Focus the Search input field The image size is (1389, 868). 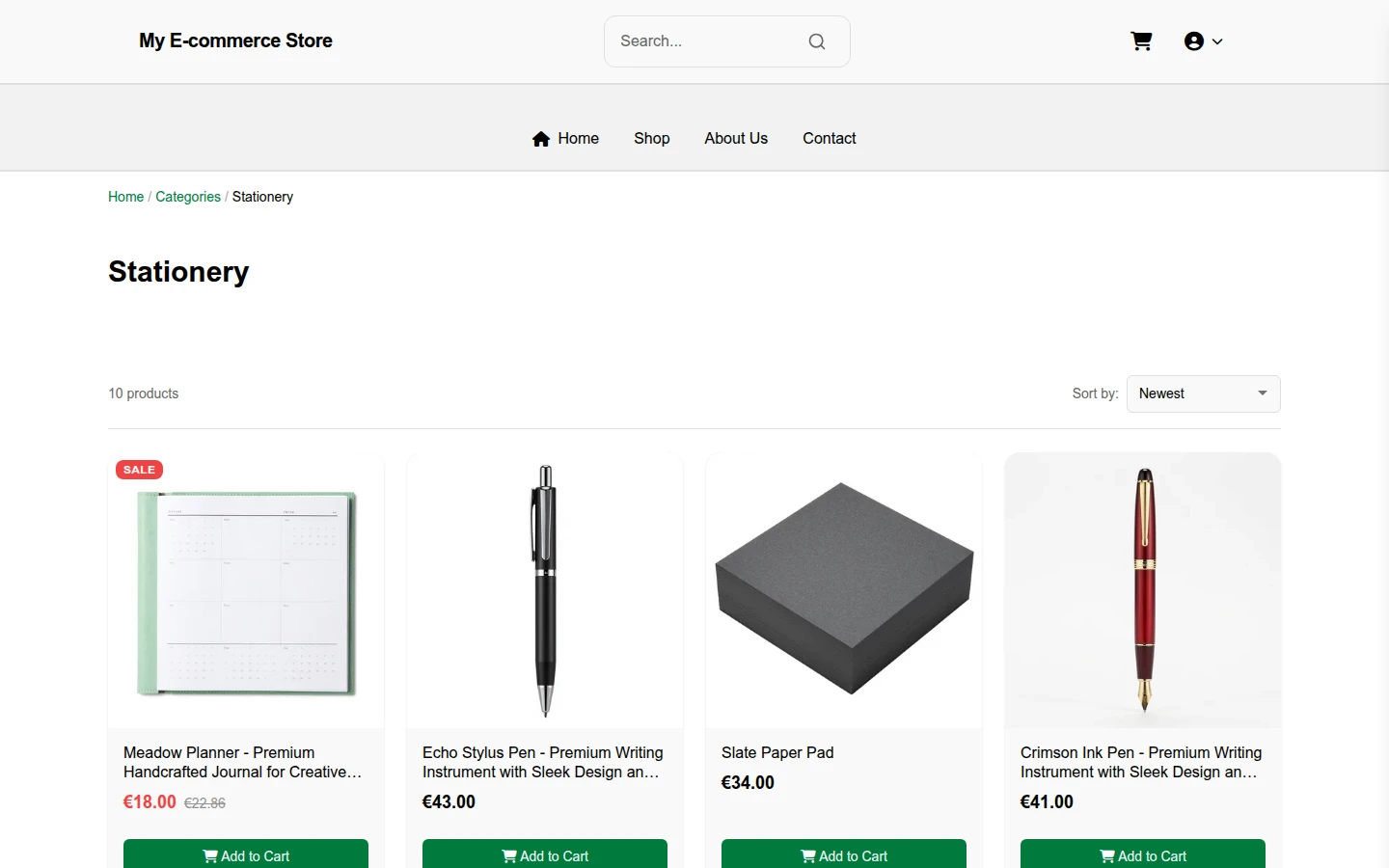pyautogui.click(x=709, y=41)
